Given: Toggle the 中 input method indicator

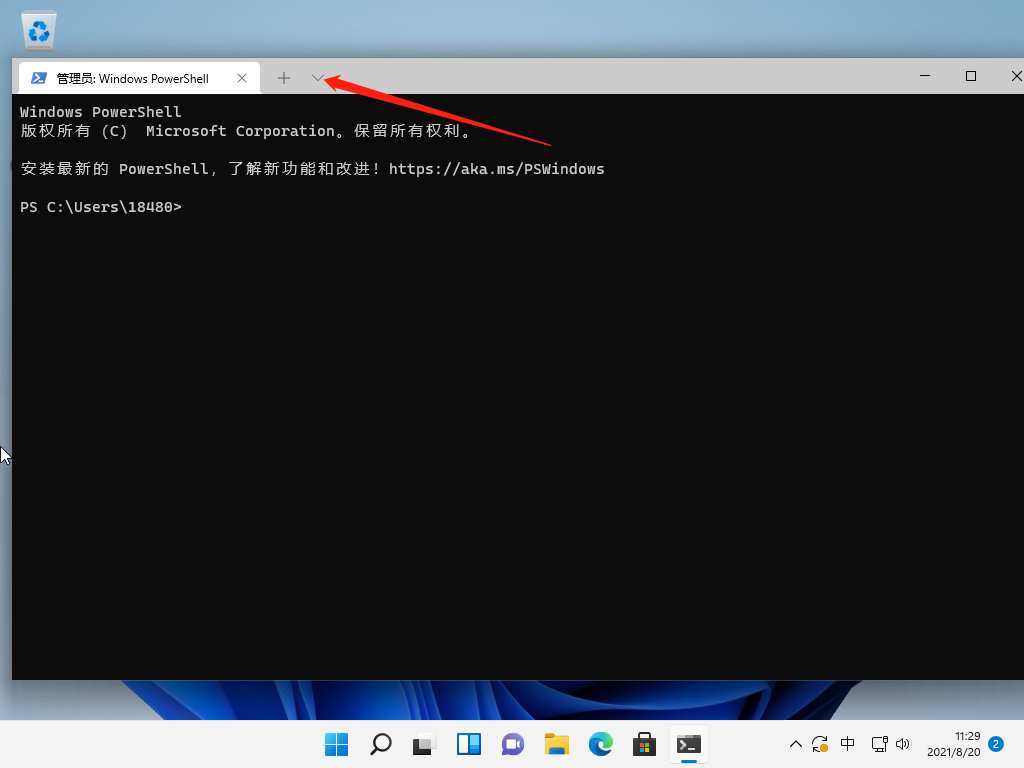Looking at the screenshot, I should [x=848, y=744].
